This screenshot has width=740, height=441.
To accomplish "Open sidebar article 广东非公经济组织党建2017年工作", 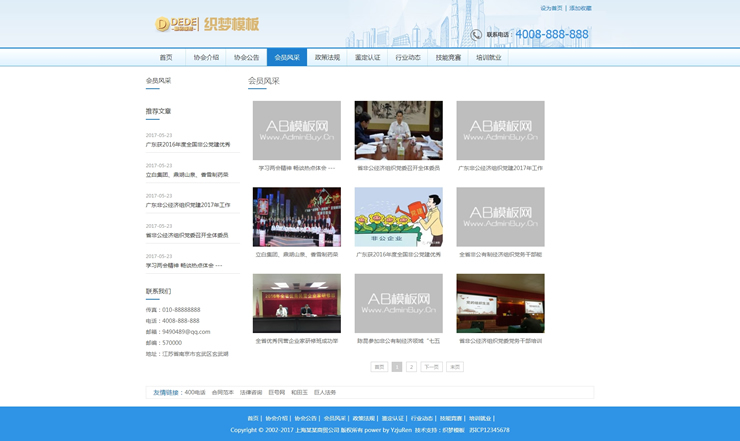I will 188,204.
